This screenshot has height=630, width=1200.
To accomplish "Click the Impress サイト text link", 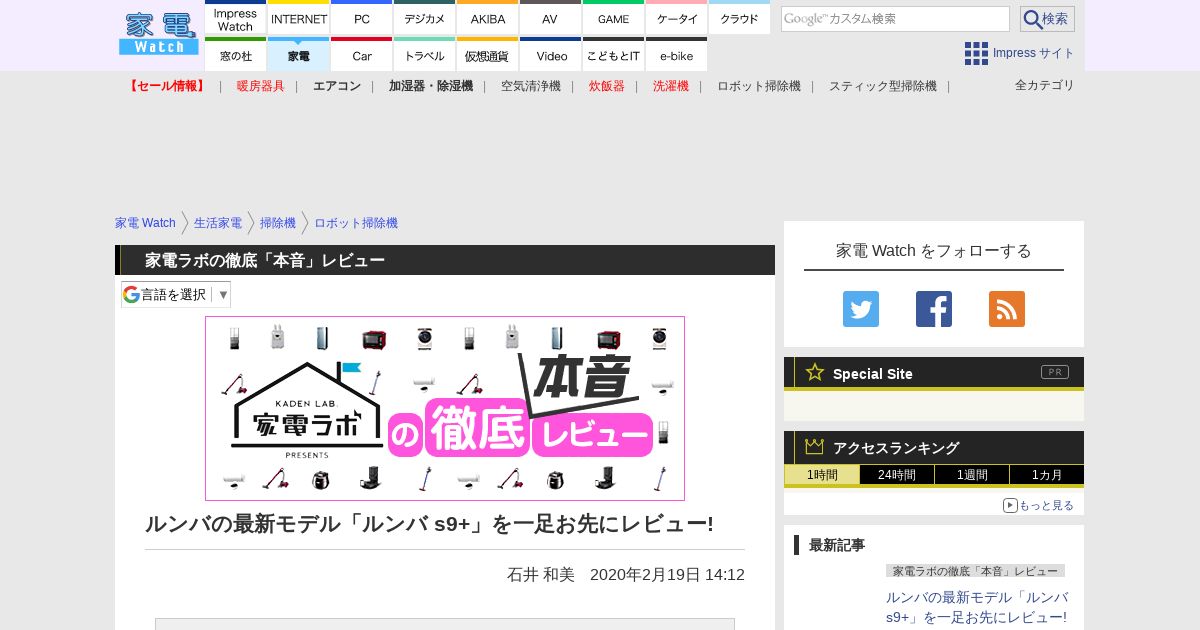I will (x=1034, y=53).
